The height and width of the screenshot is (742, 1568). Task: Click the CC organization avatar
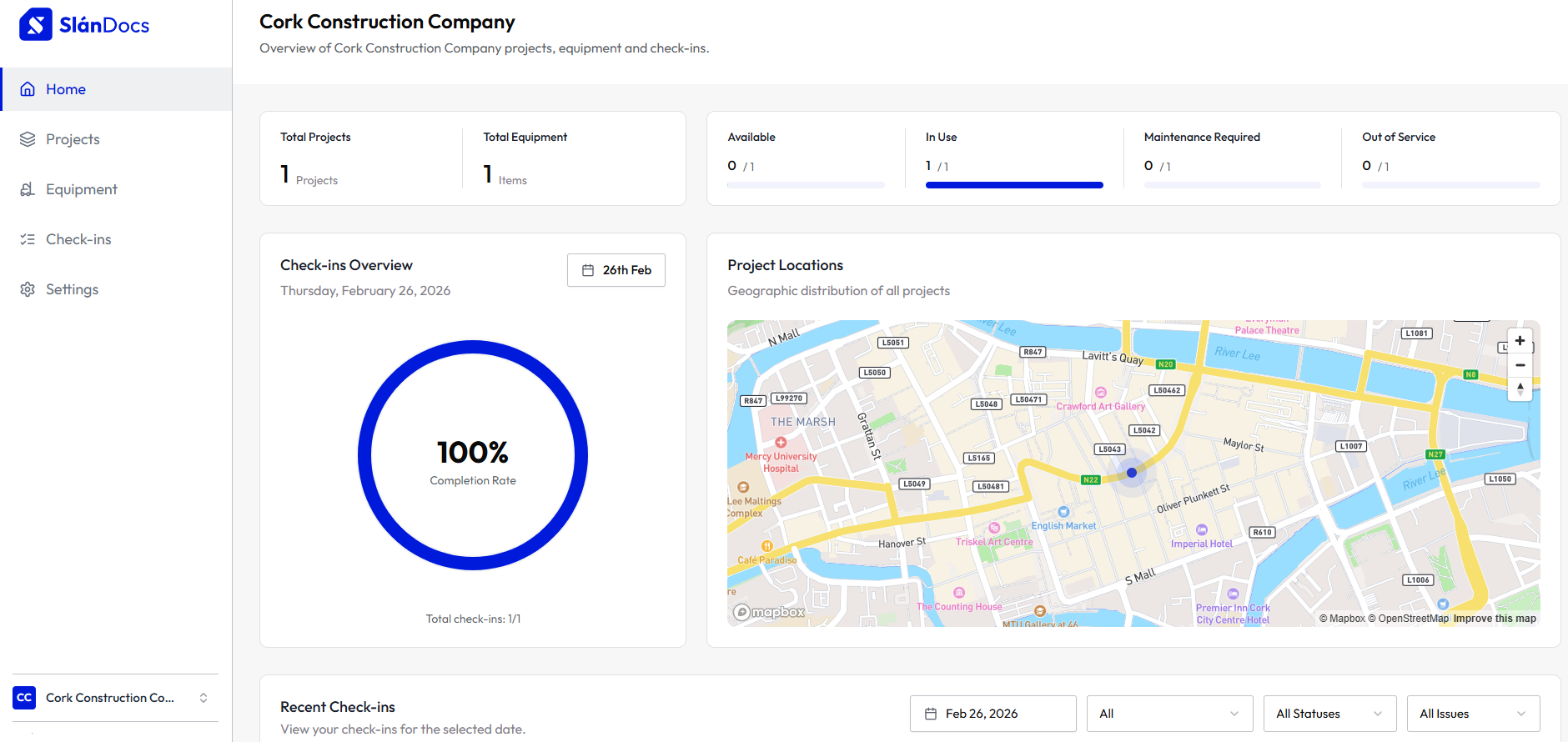24,698
